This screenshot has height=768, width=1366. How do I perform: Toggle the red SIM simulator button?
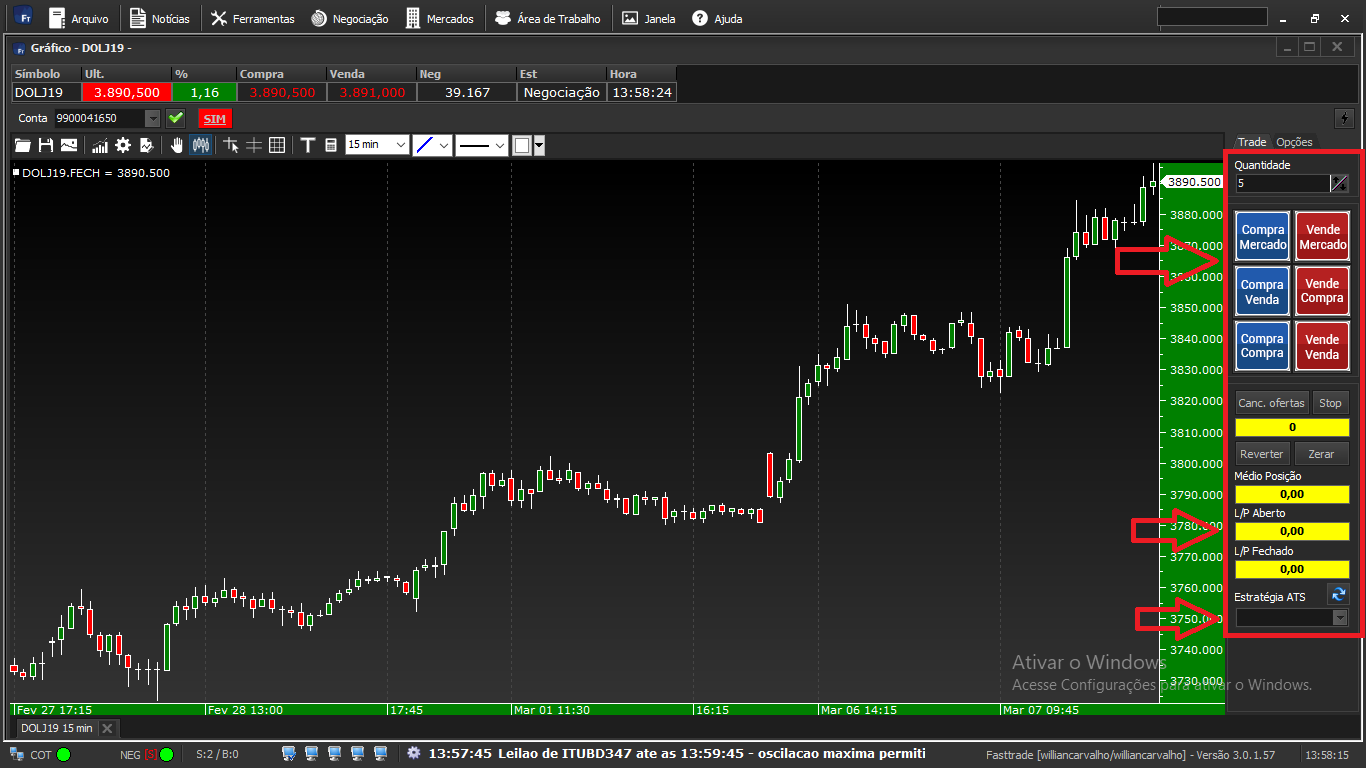[215, 118]
